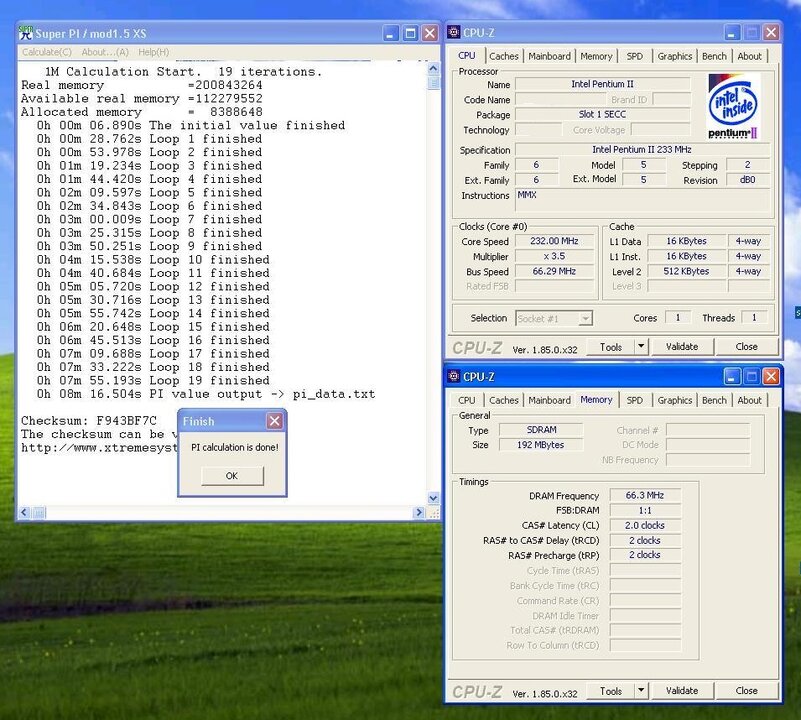Click the Intel Pentium II Name field
Image resolution: width=801 pixels, height=720 pixels.
[x=602, y=84]
